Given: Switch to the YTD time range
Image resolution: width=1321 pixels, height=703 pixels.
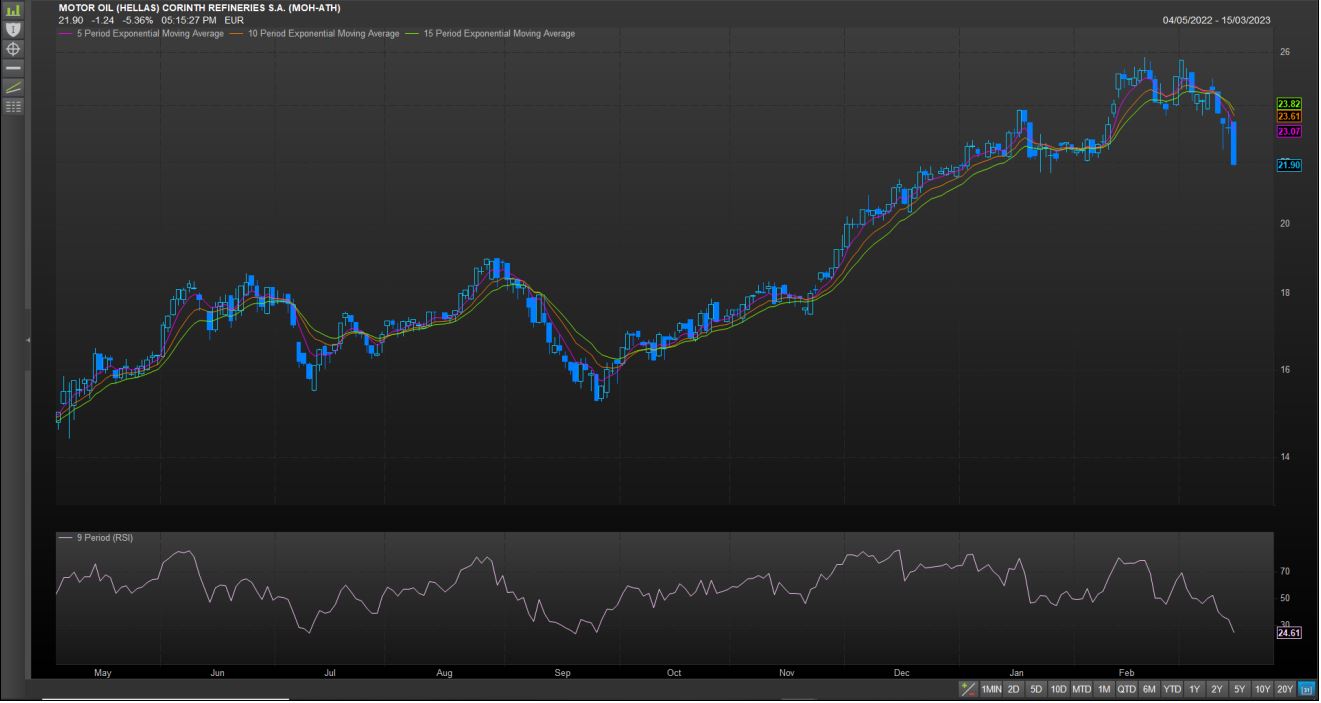Looking at the screenshot, I should click(x=1171, y=689).
